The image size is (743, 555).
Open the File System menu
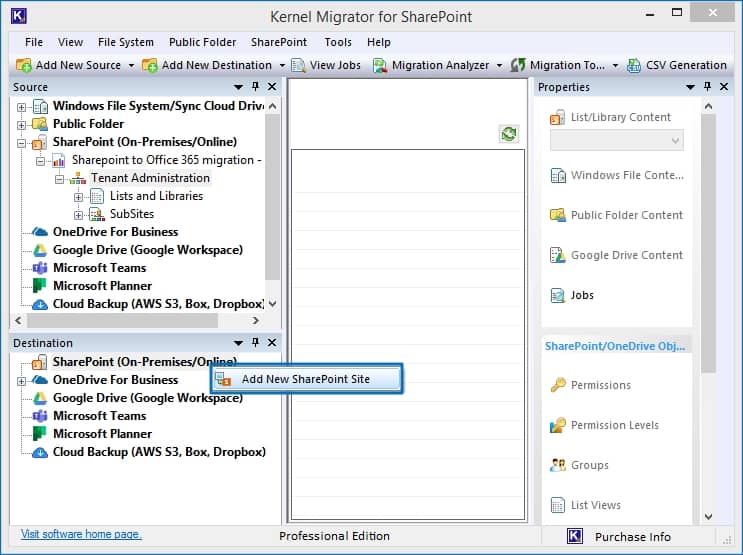[126, 42]
